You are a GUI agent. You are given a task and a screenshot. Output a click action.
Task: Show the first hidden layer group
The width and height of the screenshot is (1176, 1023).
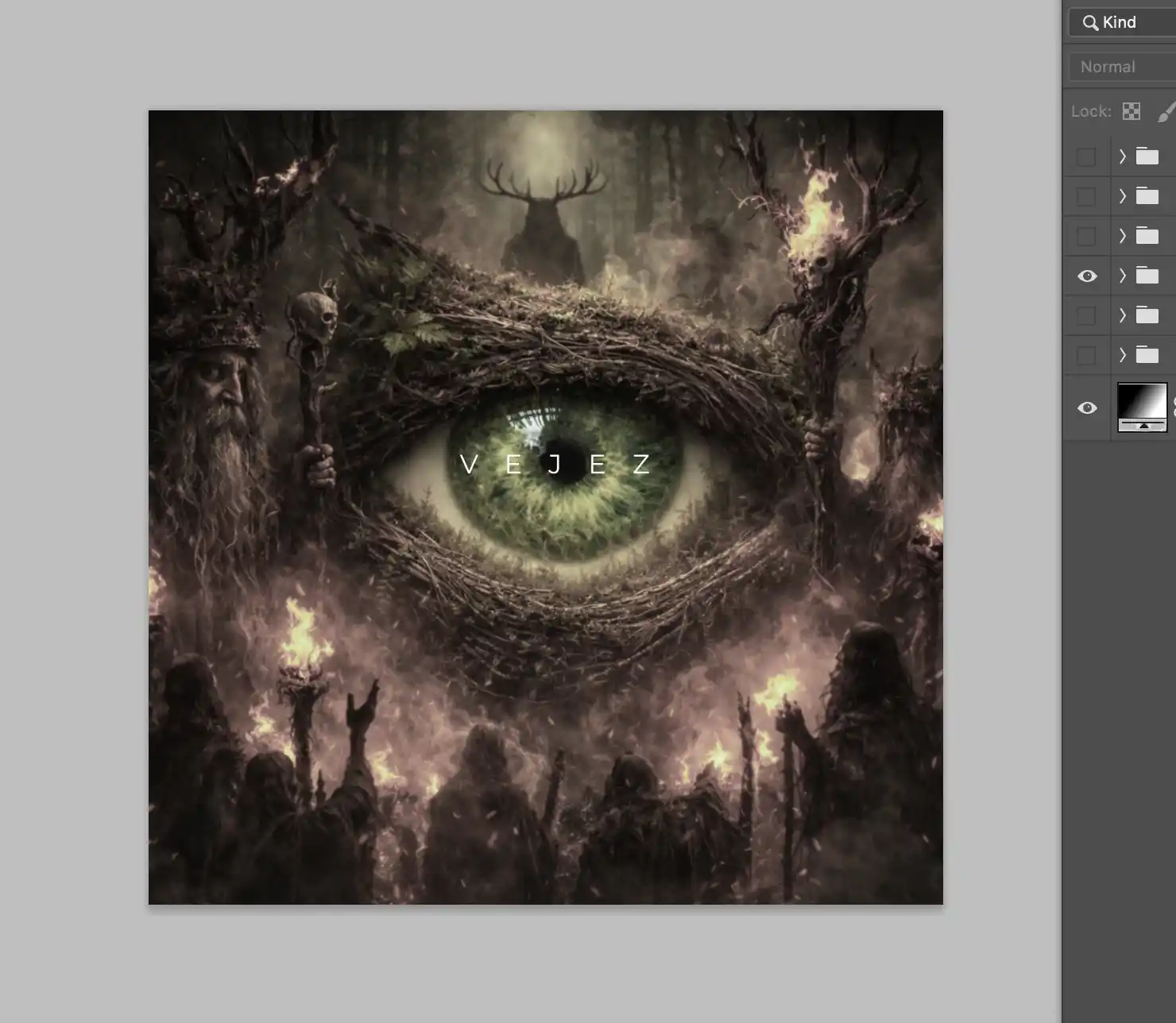click(1085, 156)
